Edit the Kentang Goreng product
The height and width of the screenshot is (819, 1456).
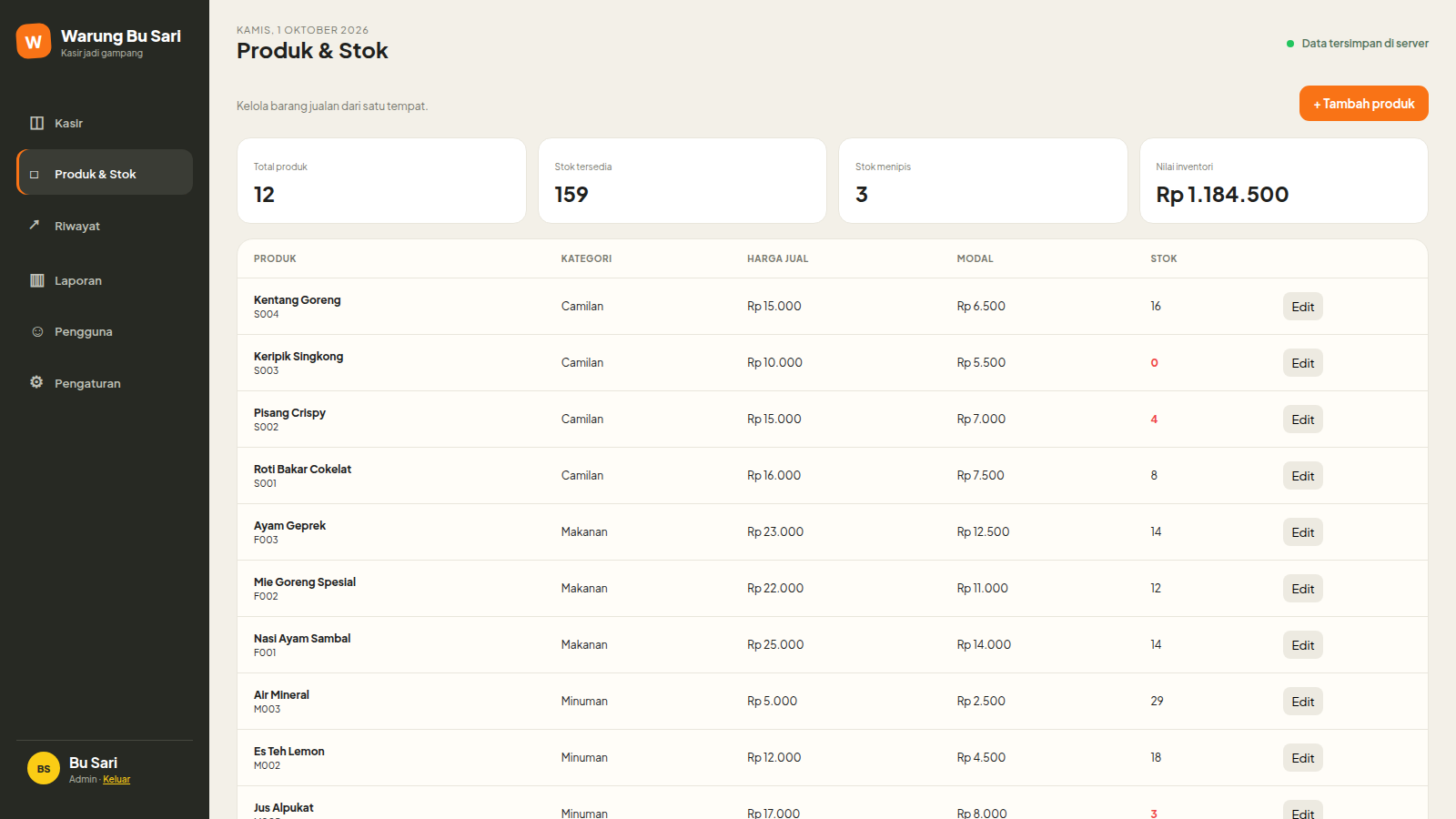coord(1303,307)
